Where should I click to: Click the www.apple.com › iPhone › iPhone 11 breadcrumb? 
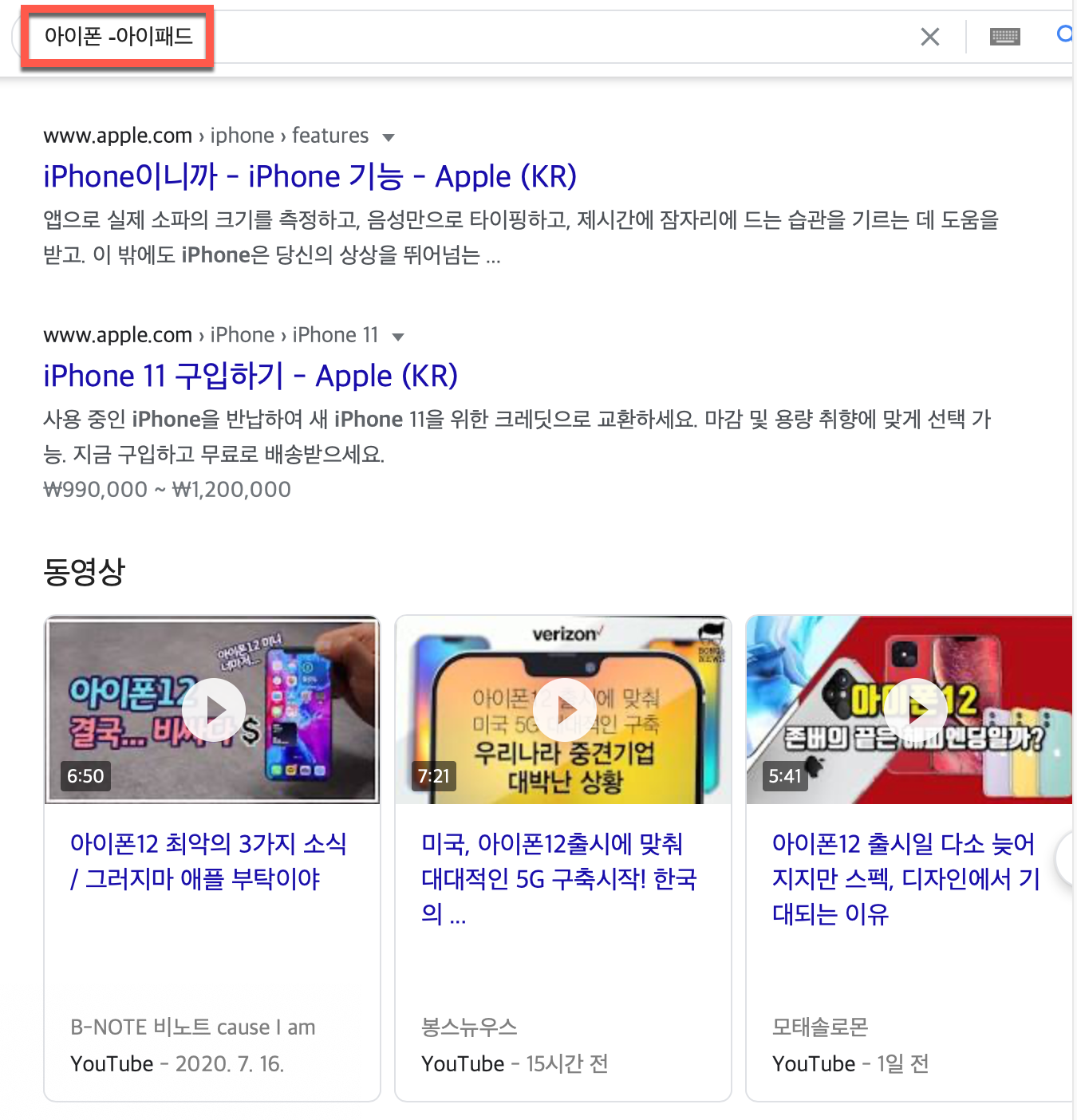pos(211,335)
